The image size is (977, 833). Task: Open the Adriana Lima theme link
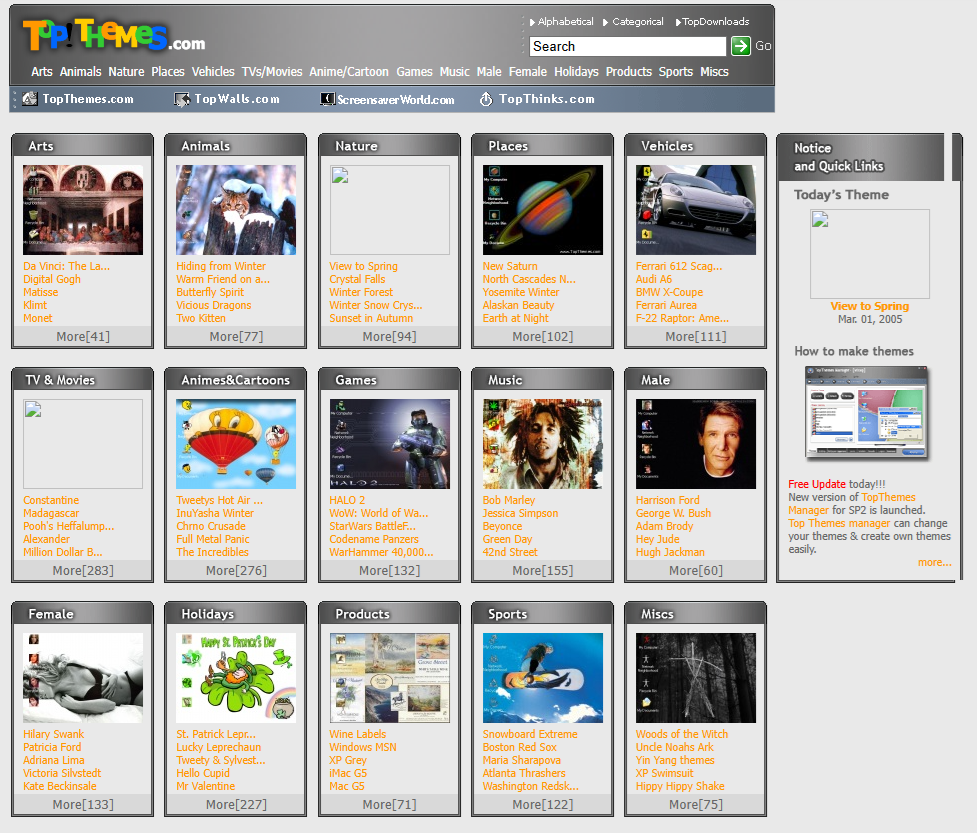point(54,761)
